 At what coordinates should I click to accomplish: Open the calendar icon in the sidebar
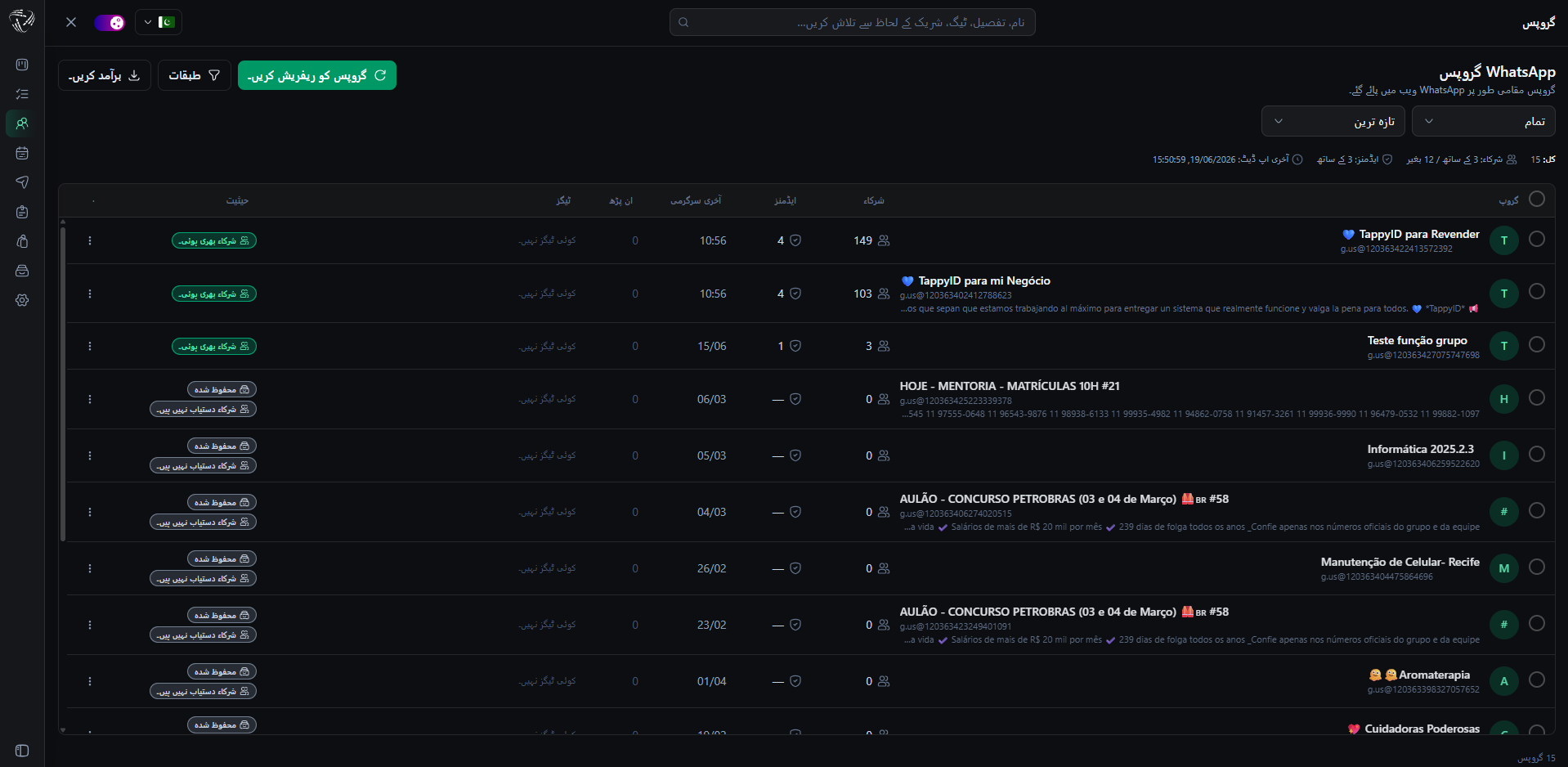[x=22, y=153]
